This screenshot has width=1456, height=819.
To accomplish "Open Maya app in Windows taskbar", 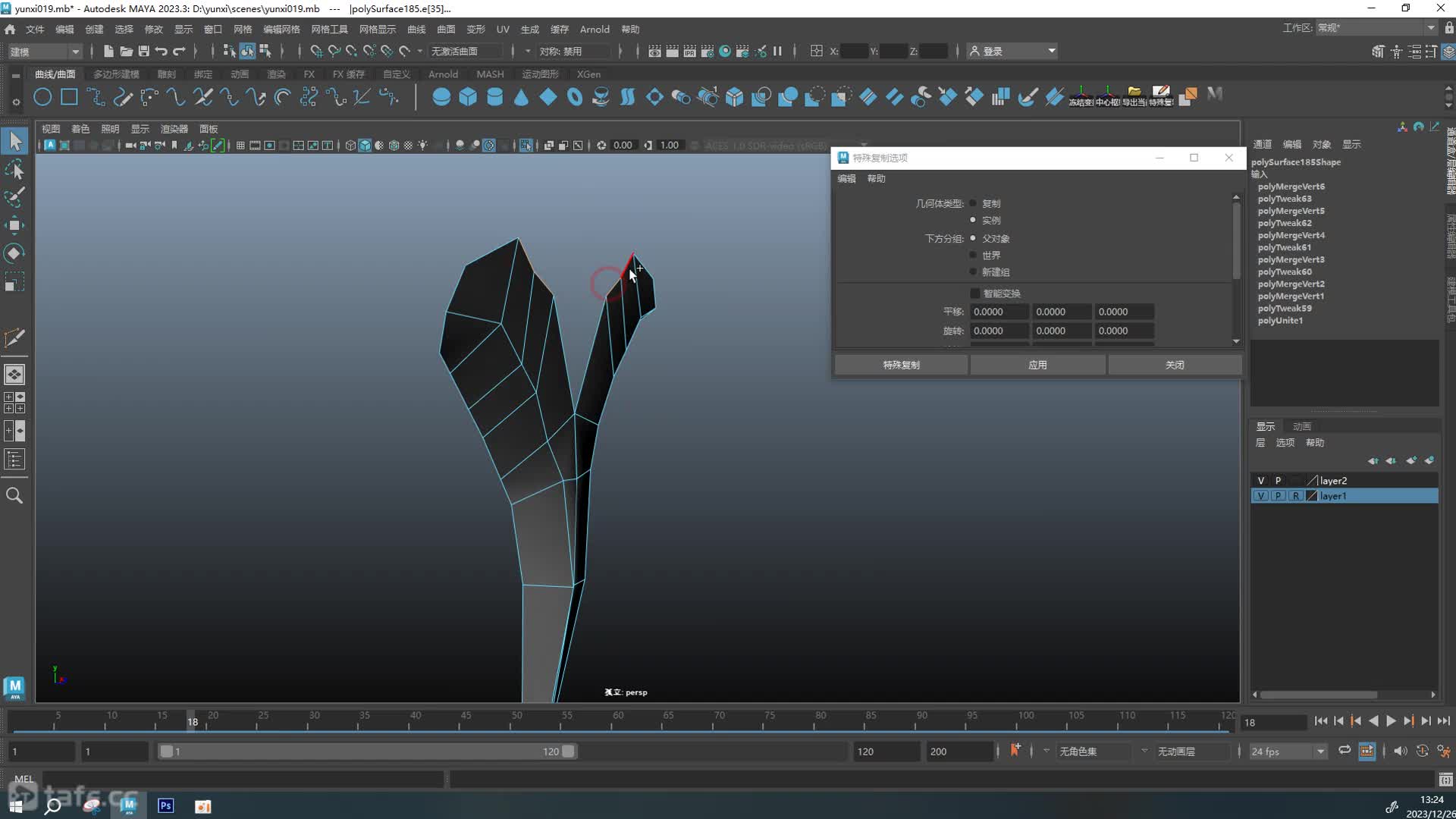I will tap(128, 805).
